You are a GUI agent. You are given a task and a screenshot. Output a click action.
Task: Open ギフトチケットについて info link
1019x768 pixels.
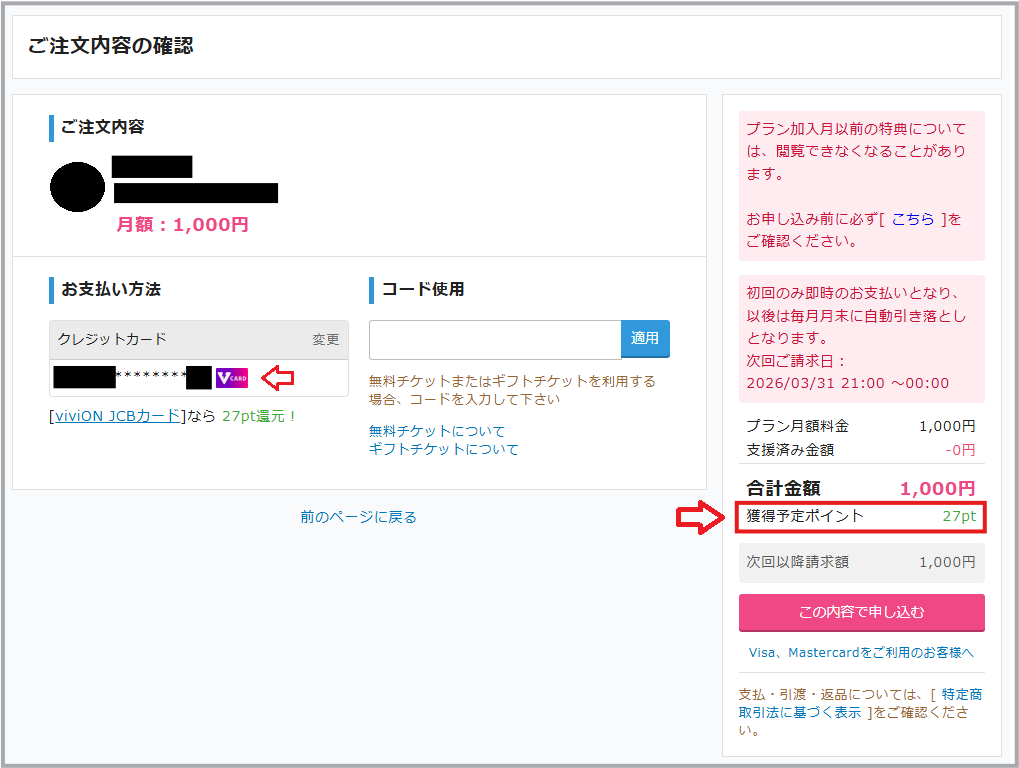point(444,449)
